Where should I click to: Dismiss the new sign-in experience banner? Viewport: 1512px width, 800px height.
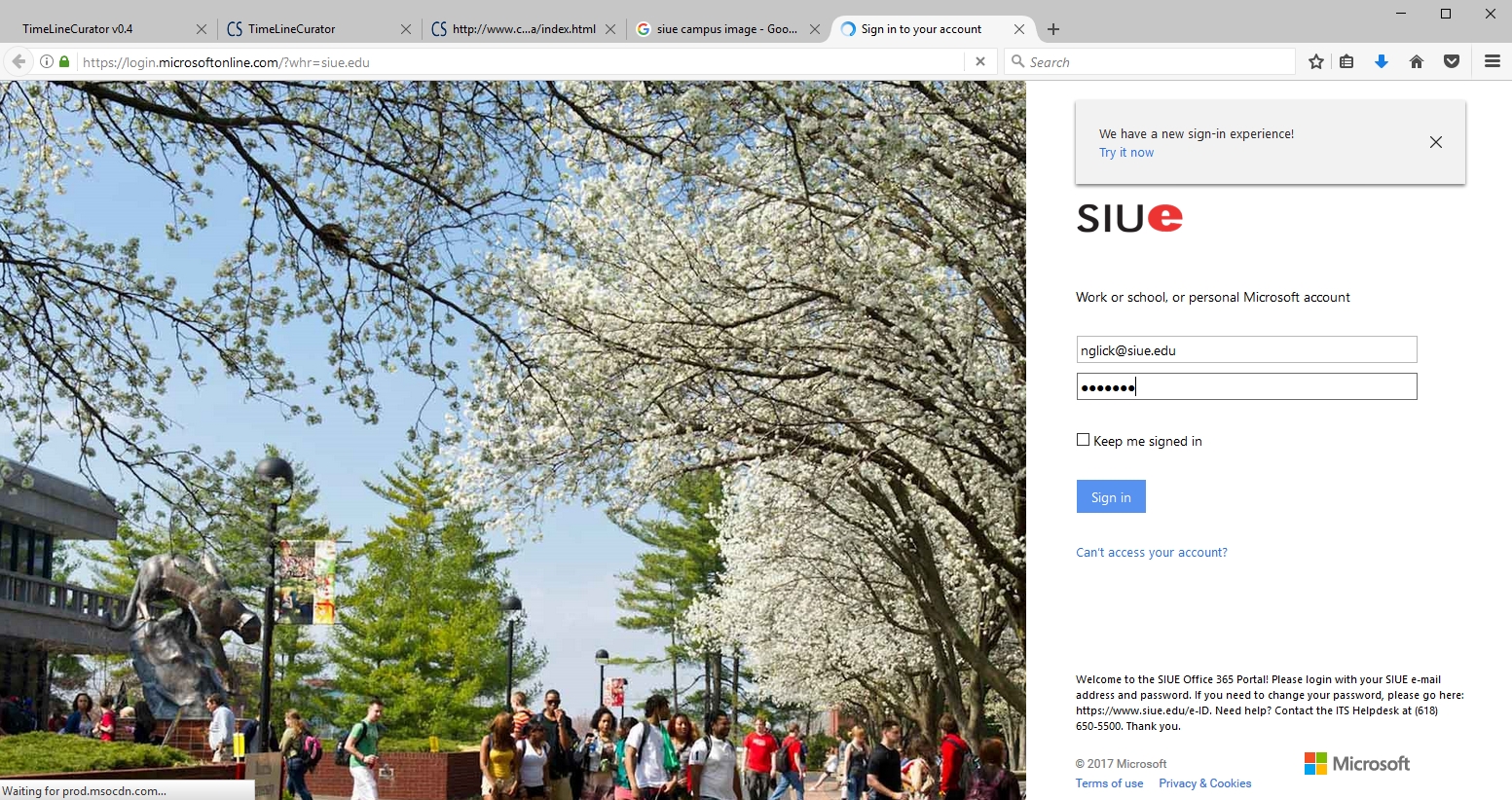coord(1436,142)
